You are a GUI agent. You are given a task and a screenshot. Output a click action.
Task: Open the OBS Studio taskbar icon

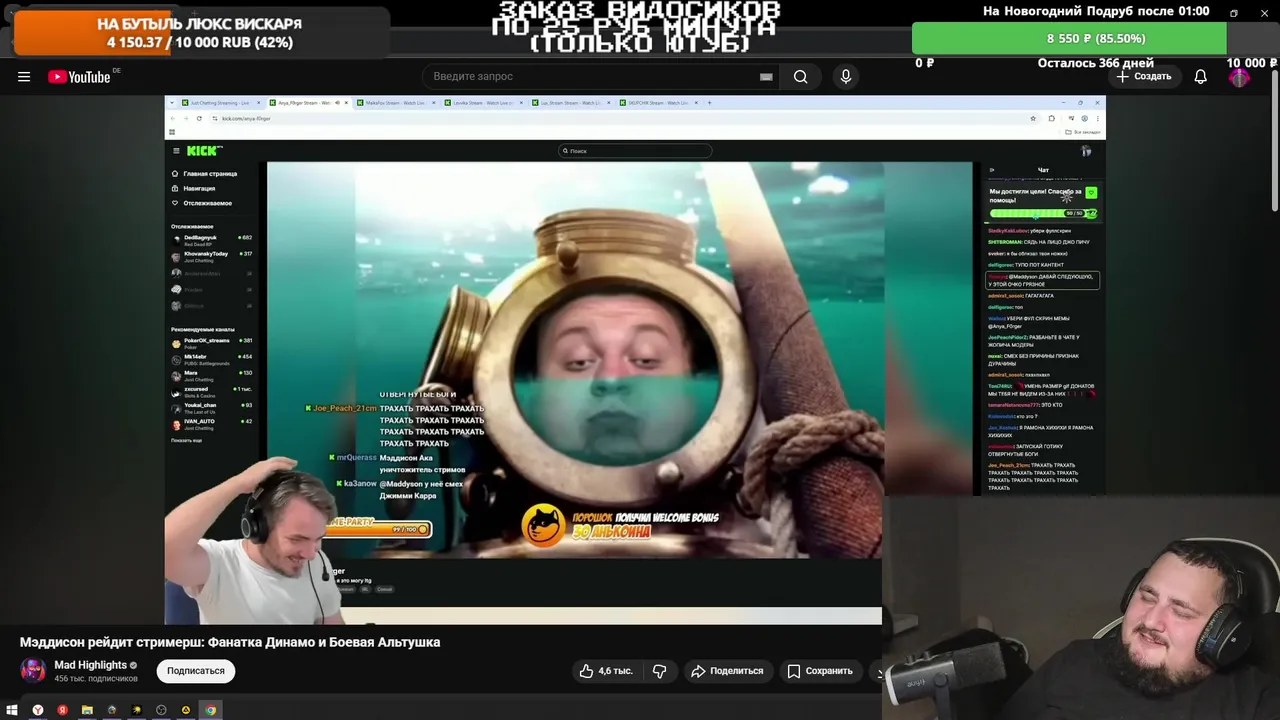[161, 710]
